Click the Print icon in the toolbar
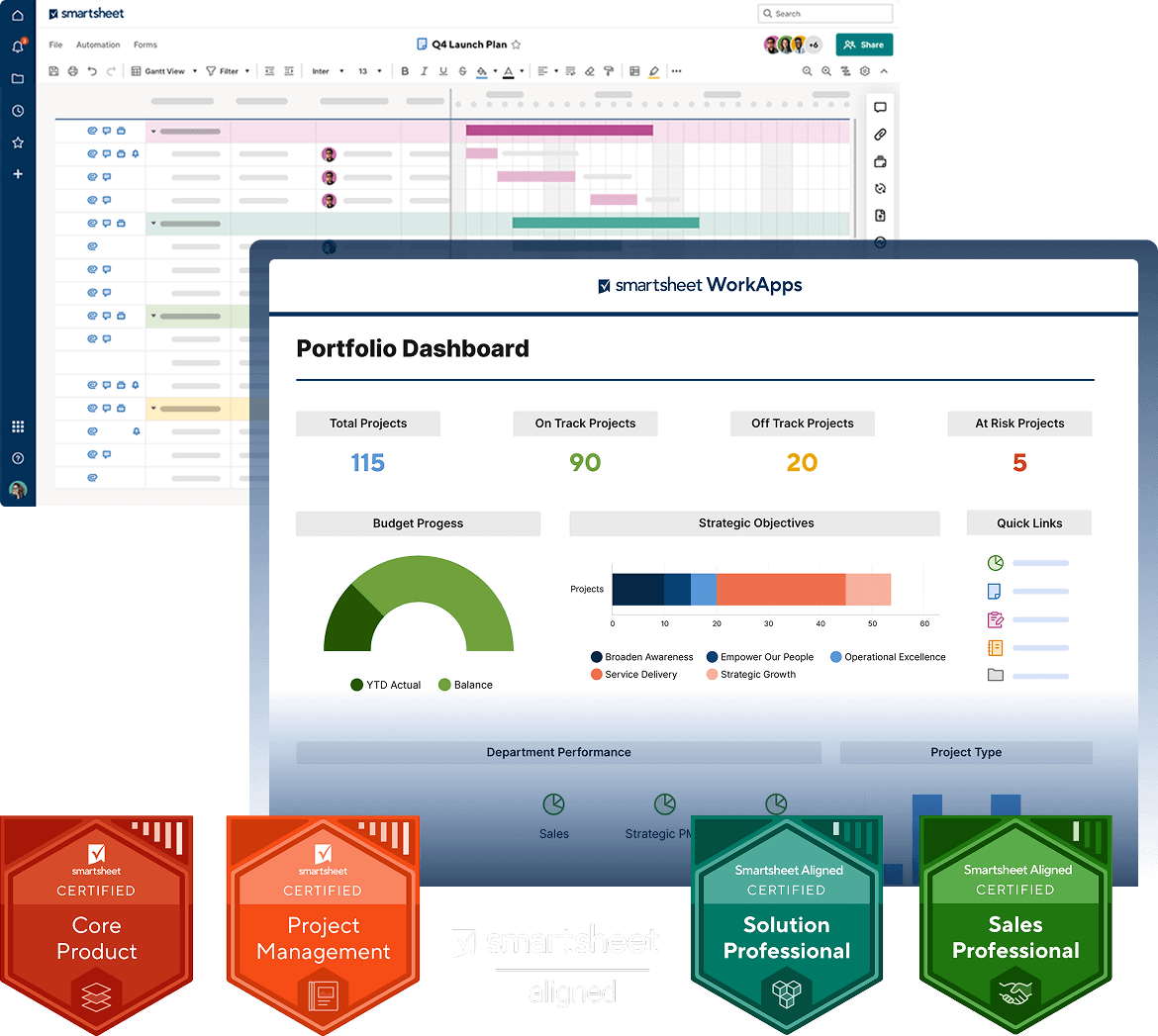 click(x=72, y=71)
